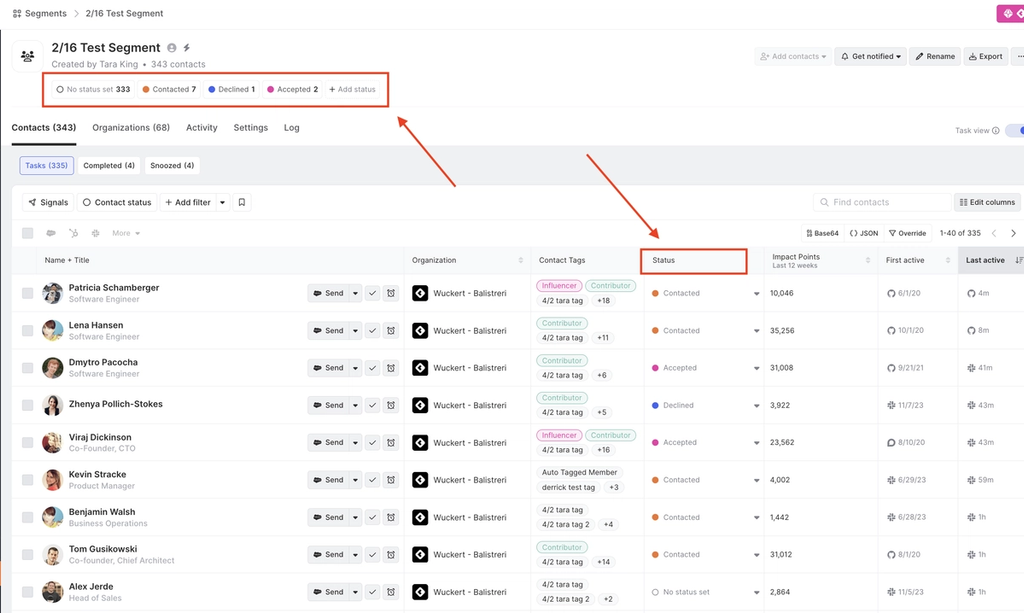
Task: Click the Export button
Action: click(x=985, y=56)
